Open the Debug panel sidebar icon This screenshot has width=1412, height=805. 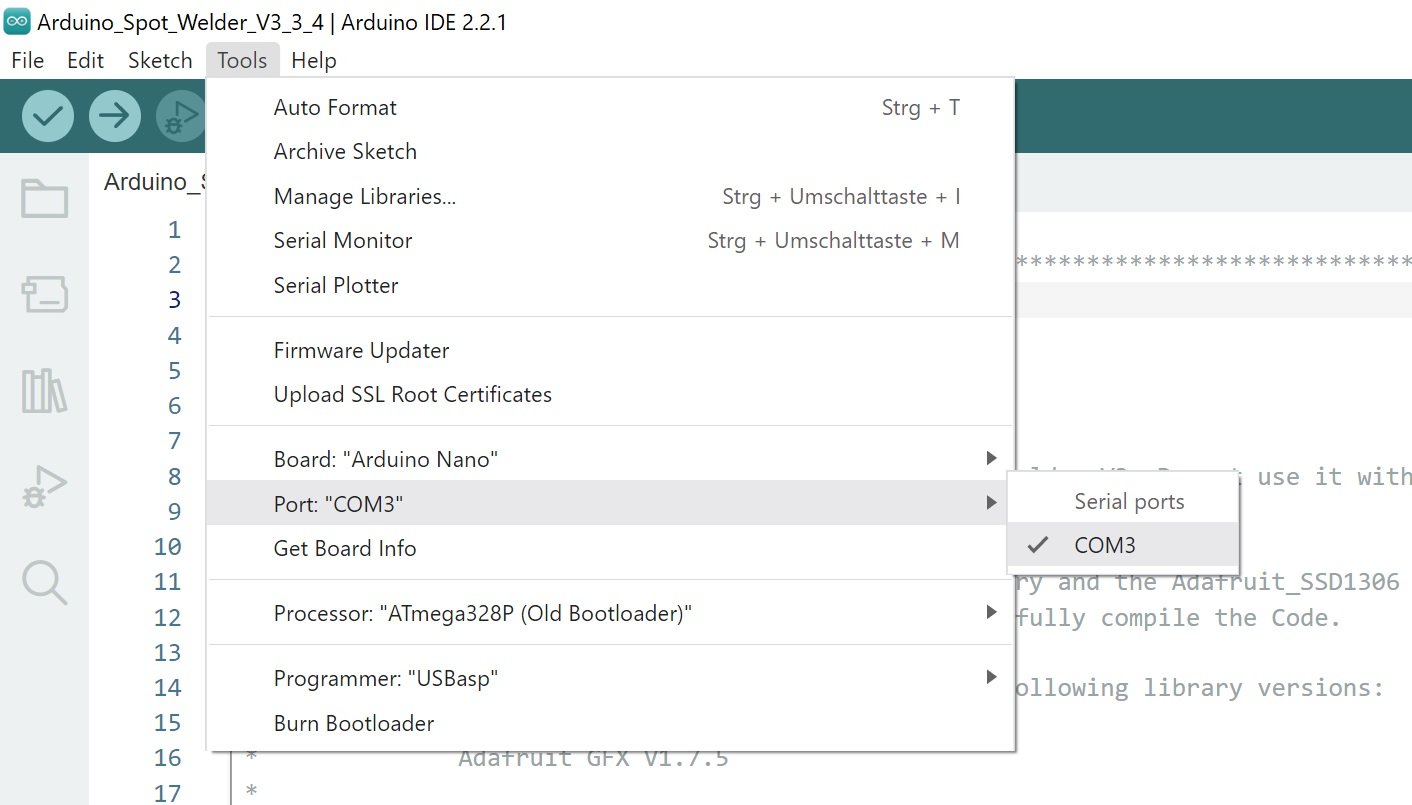[x=45, y=487]
